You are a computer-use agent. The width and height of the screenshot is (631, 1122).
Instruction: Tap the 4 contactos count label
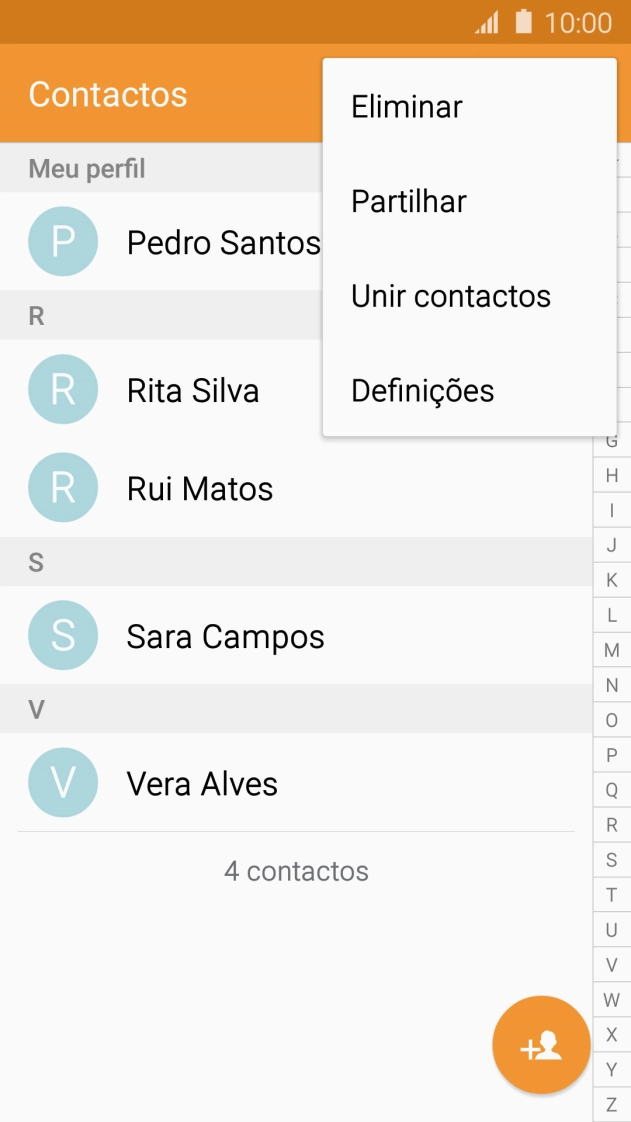[296, 870]
